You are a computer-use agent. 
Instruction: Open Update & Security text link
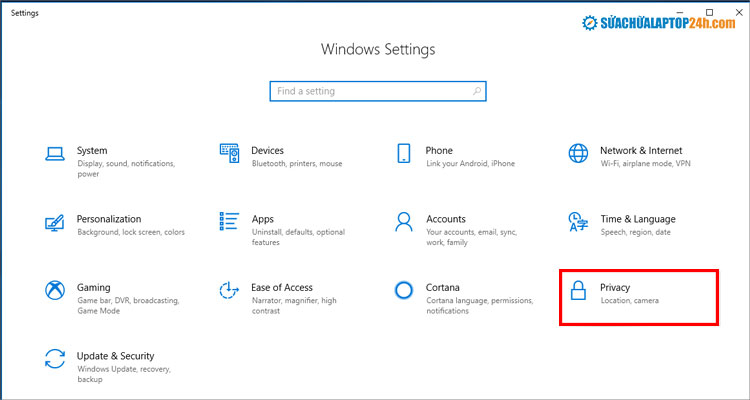pos(115,355)
